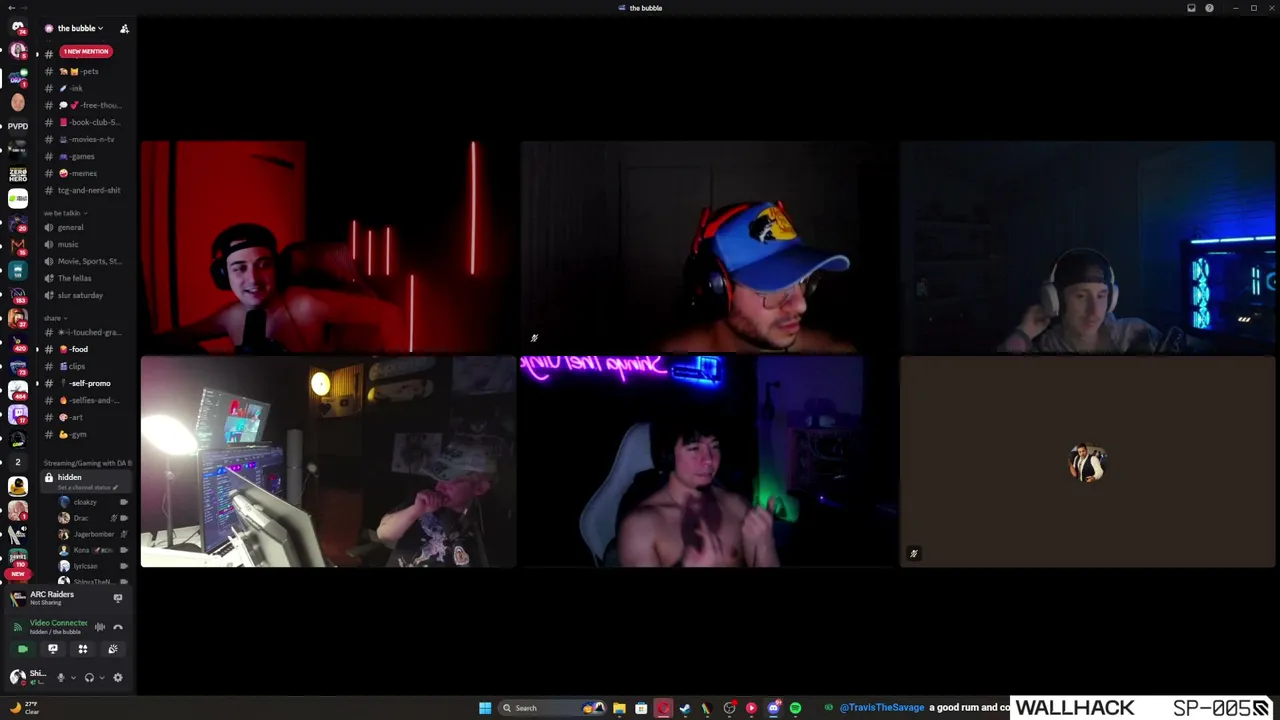Open the -pets text channel

tap(85, 71)
